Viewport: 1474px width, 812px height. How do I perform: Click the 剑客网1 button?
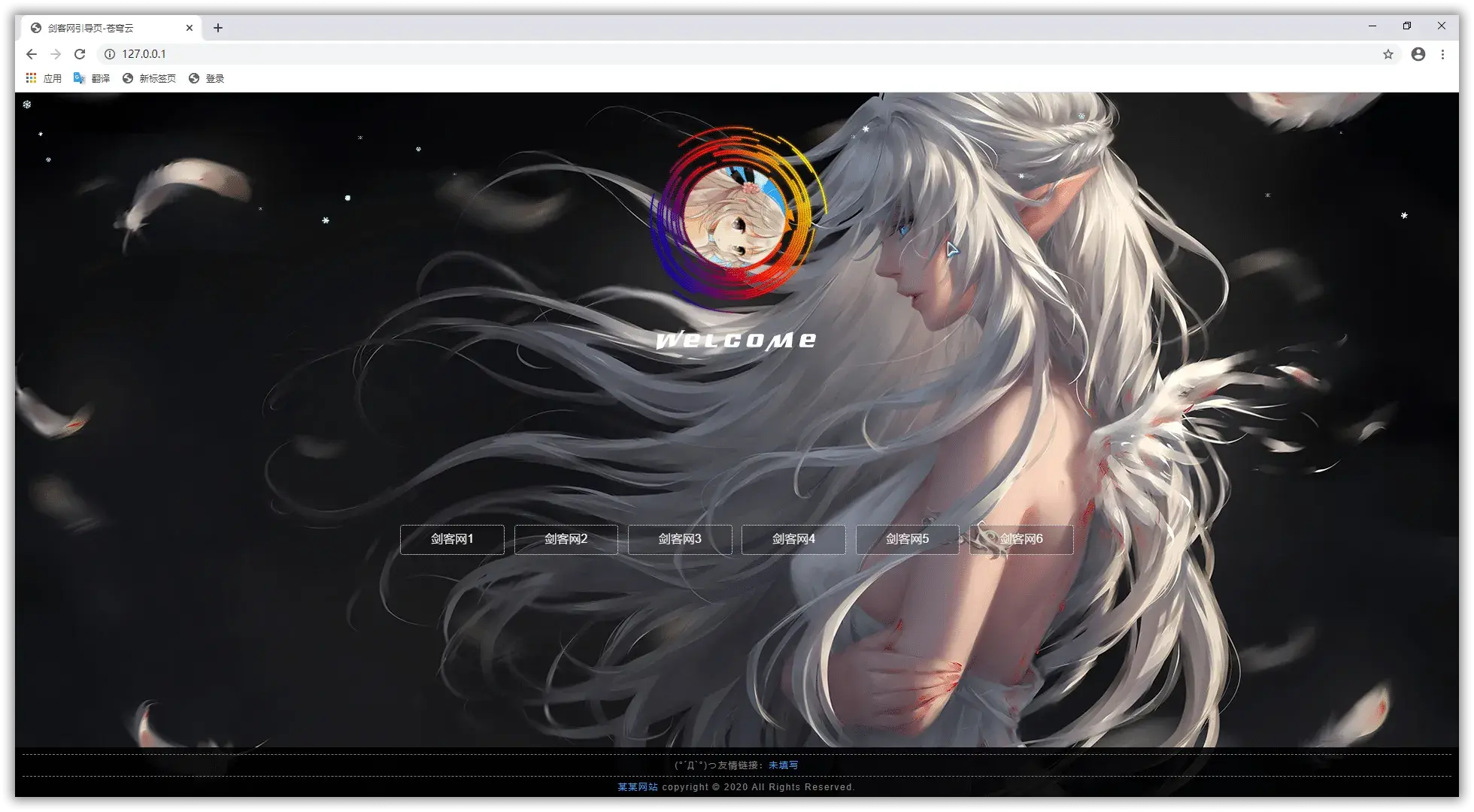[452, 539]
